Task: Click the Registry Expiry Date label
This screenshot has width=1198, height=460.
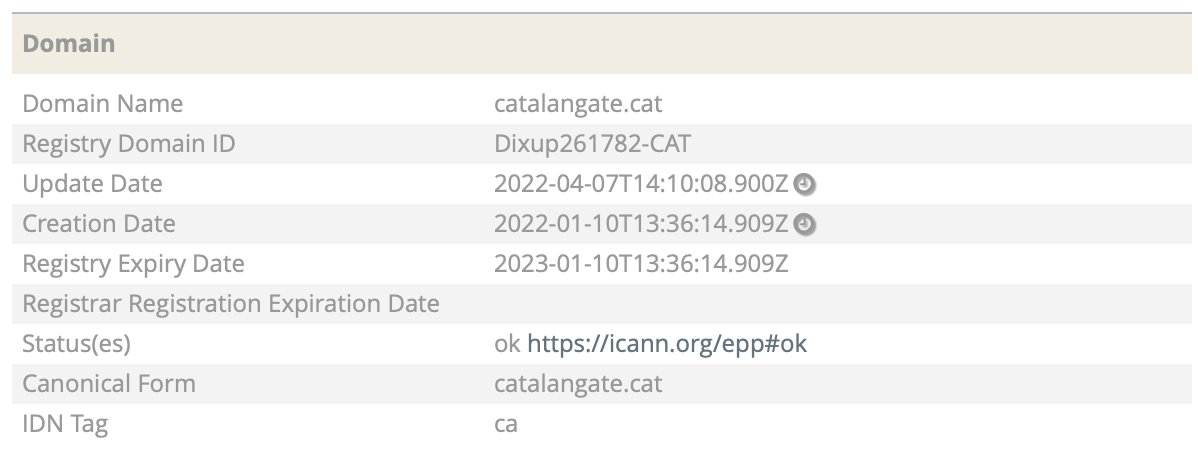Action: (x=133, y=264)
